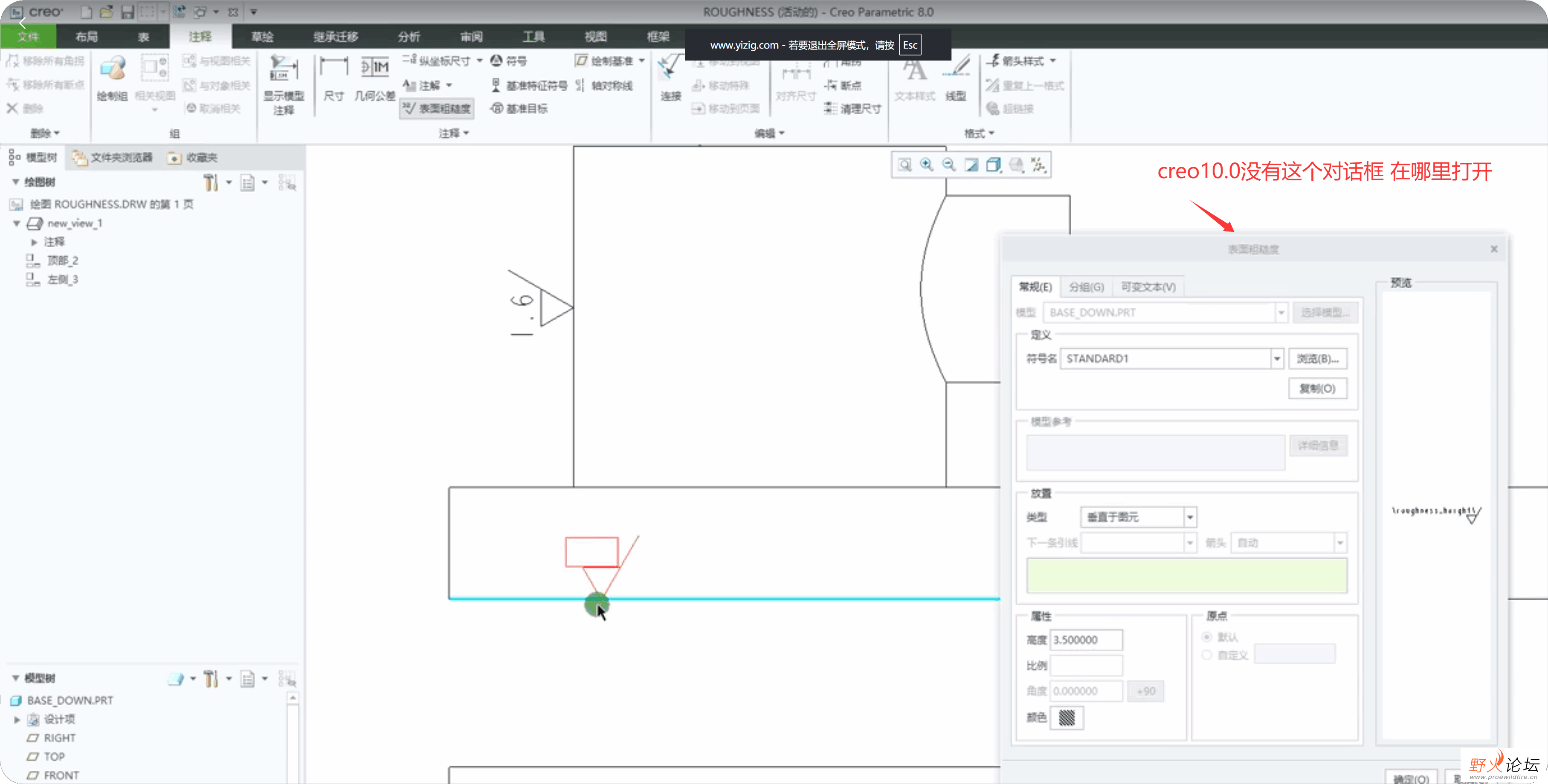The image size is (1548, 784).
Task: Expand the 注释 node in drawing tree
Action: point(34,242)
